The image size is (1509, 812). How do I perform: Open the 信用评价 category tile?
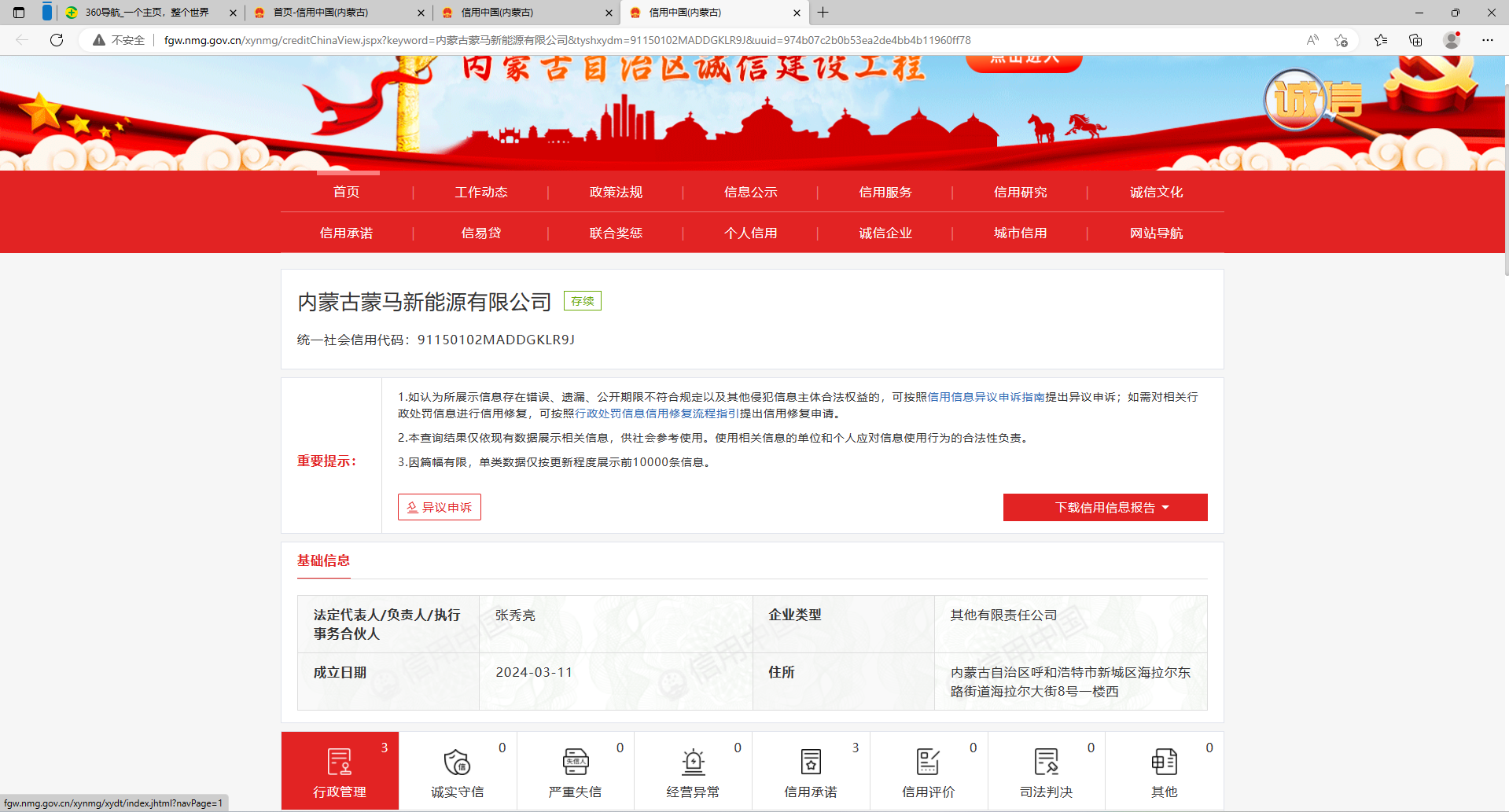click(929, 770)
